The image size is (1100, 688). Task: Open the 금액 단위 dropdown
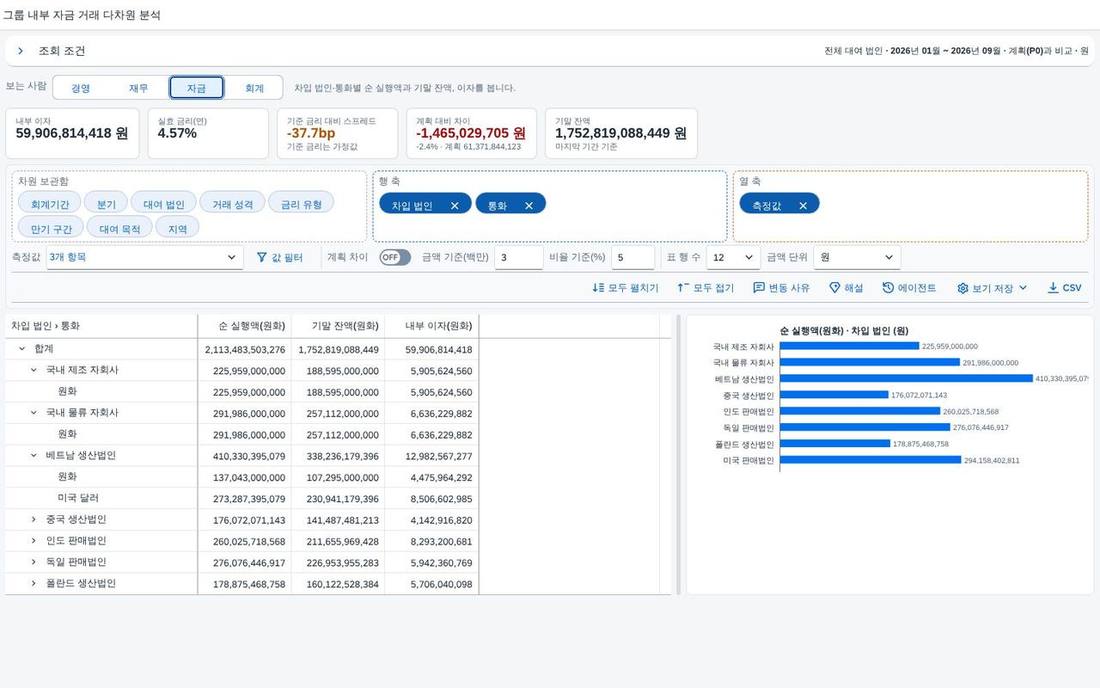857,257
